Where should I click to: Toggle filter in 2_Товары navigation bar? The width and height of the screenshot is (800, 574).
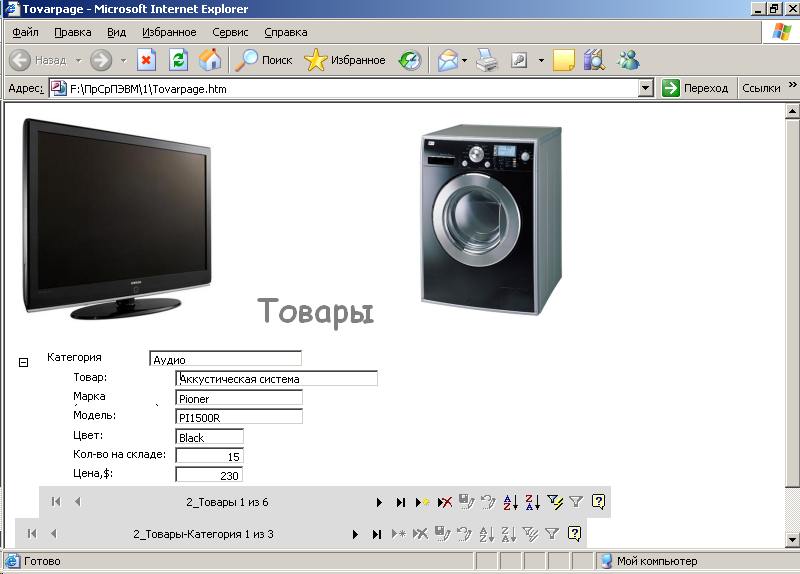(x=576, y=502)
